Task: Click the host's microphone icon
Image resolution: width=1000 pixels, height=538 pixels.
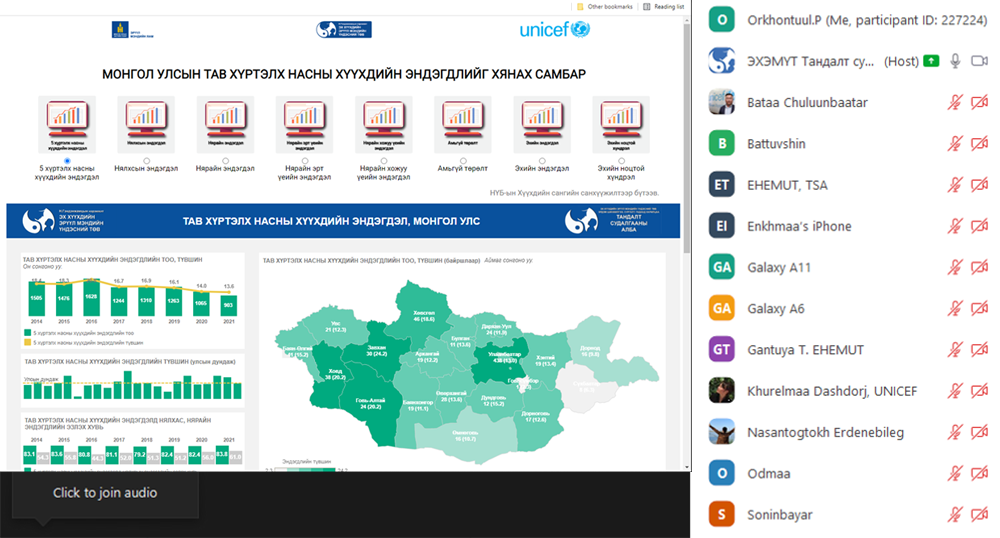Action: pyautogui.click(x=955, y=61)
